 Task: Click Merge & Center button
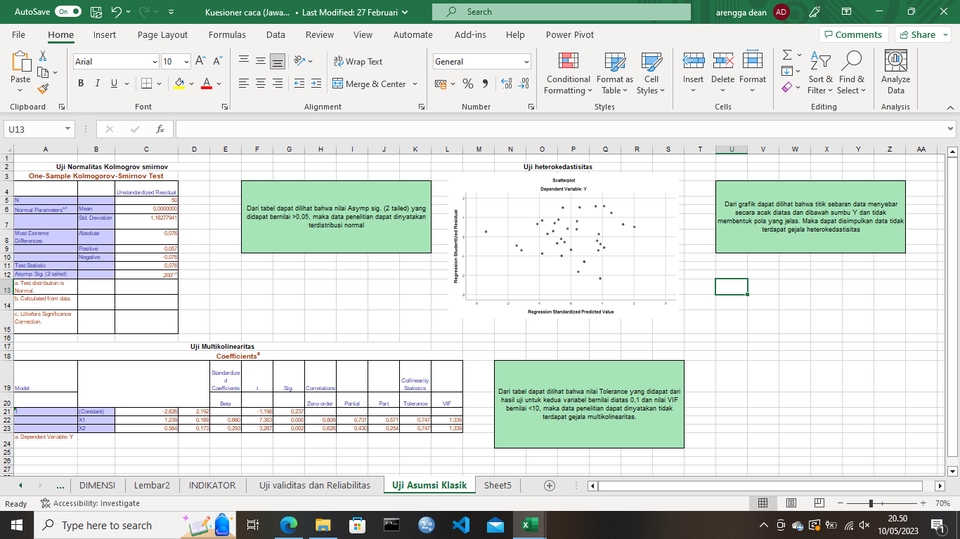[369, 84]
